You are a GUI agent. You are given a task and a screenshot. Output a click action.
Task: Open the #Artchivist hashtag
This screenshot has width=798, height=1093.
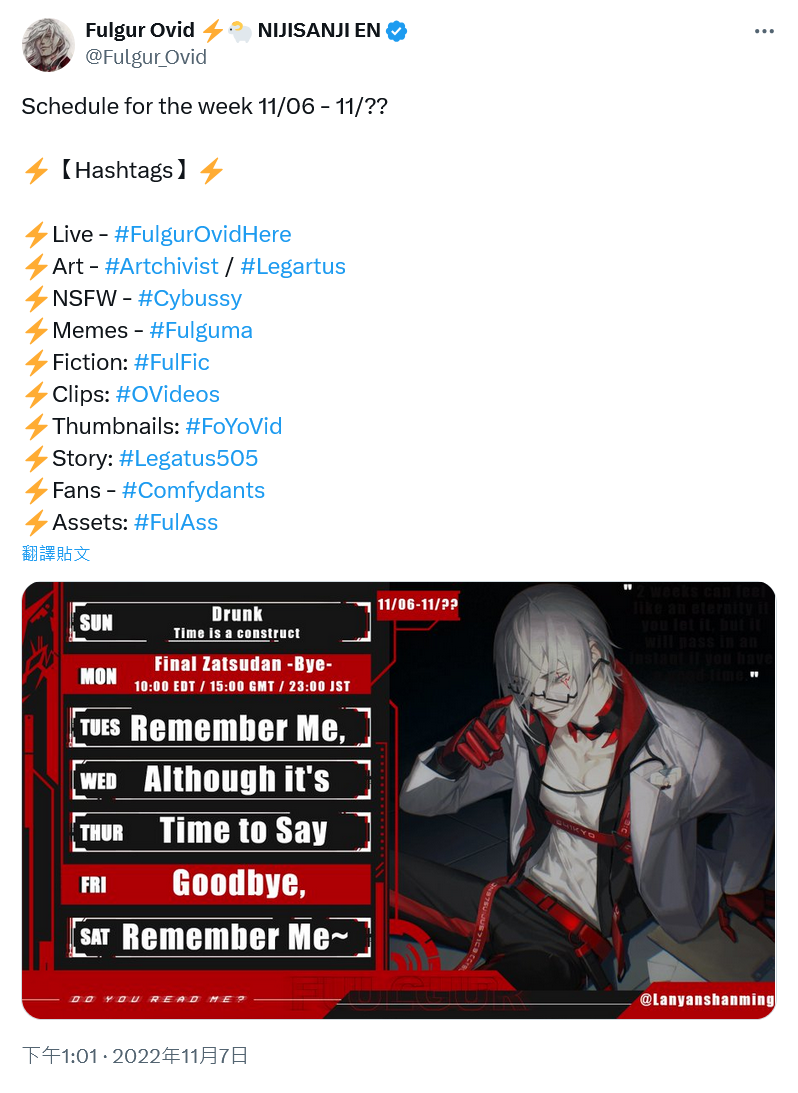162,266
